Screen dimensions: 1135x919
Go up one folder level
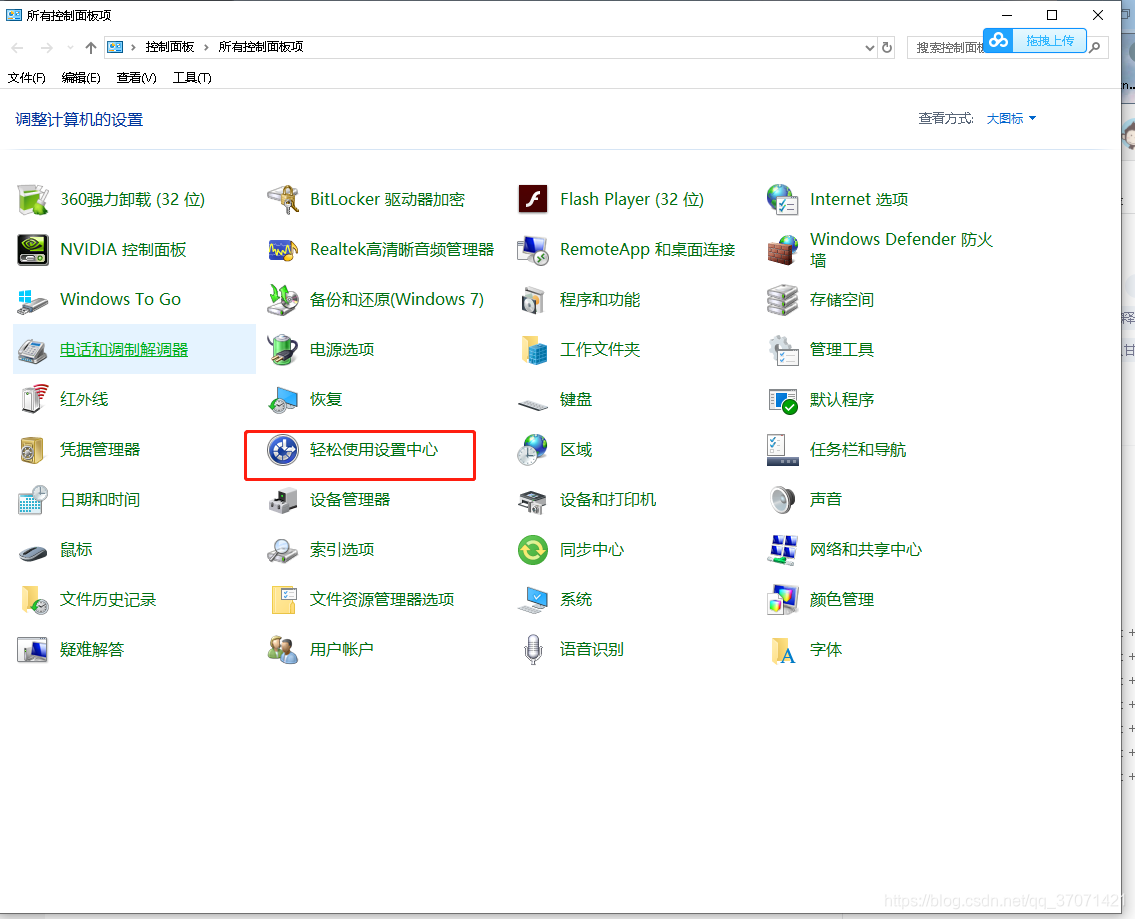coord(90,48)
